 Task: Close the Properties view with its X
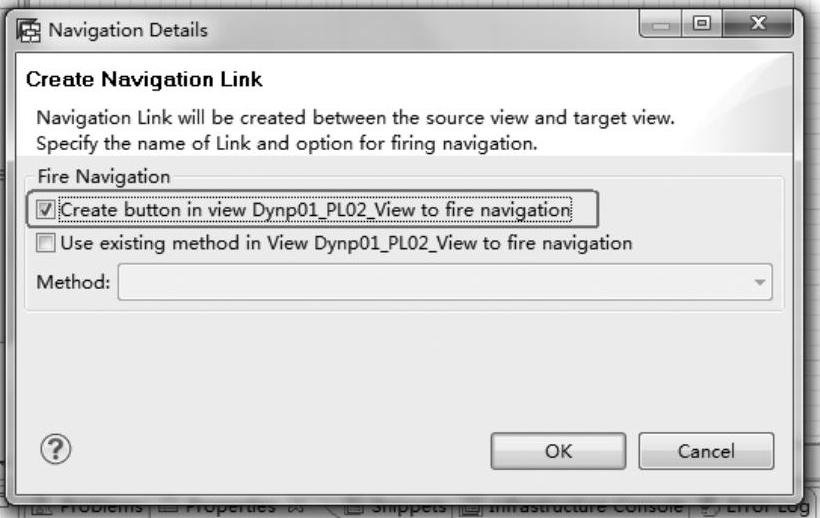(x=295, y=508)
